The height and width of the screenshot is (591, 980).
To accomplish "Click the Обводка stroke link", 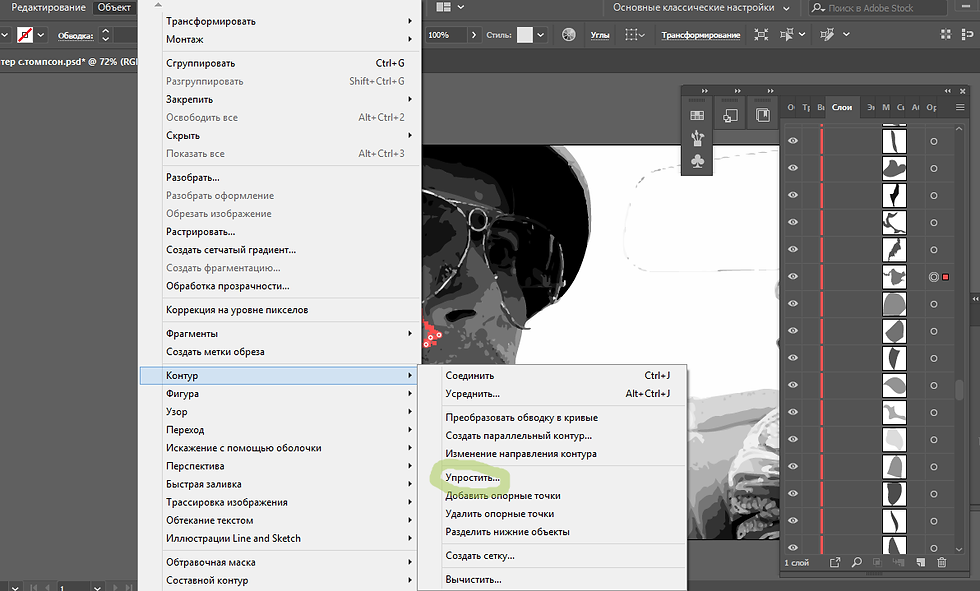I will pyautogui.click(x=76, y=36).
